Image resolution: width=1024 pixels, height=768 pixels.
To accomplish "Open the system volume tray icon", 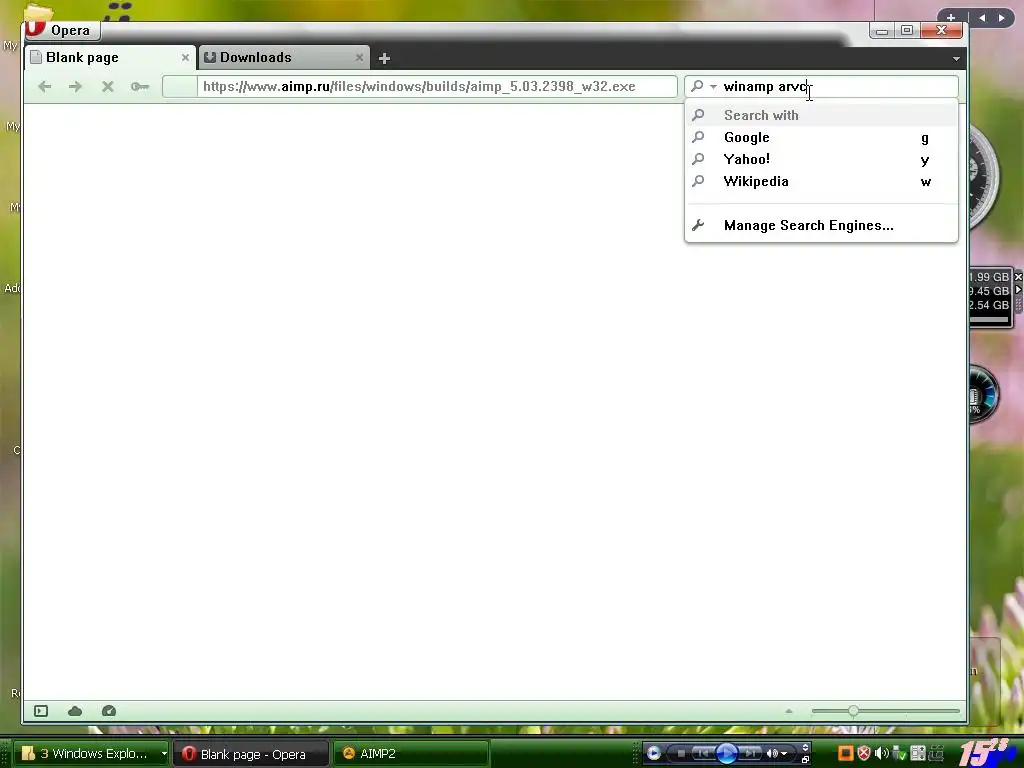I will pyautogui.click(x=881, y=754).
